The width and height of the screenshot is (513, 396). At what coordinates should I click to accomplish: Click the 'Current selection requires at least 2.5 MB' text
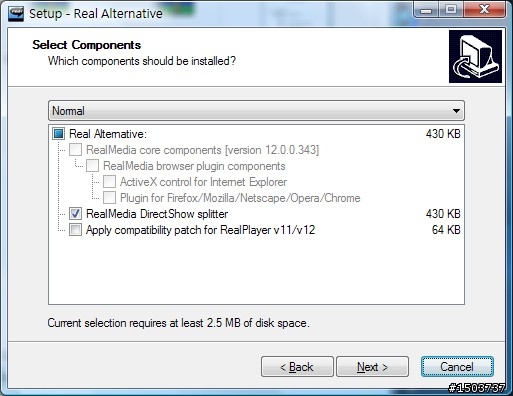click(178, 323)
